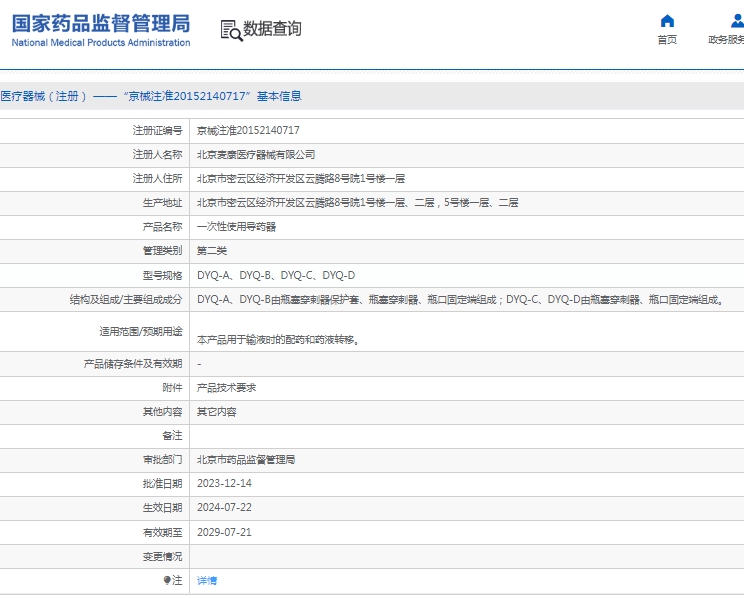The height and width of the screenshot is (598, 744).
Task: Click expiry date 2029-07-21
Action: click(x=224, y=532)
